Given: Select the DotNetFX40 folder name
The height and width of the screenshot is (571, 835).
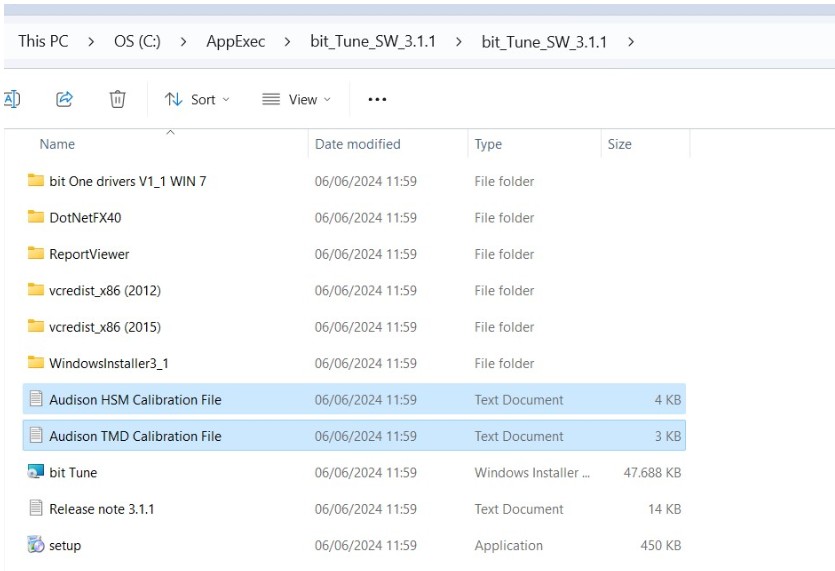Looking at the screenshot, I should pyautogui.click(x=85, y=217).
